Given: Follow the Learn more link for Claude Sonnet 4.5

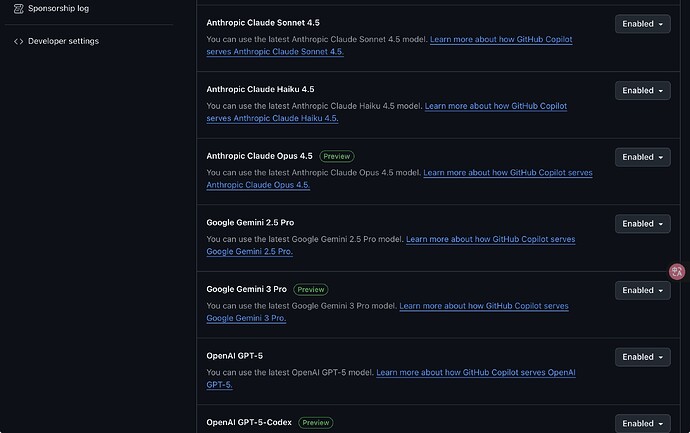Looking at the screenshot, I should coord(501,40).
